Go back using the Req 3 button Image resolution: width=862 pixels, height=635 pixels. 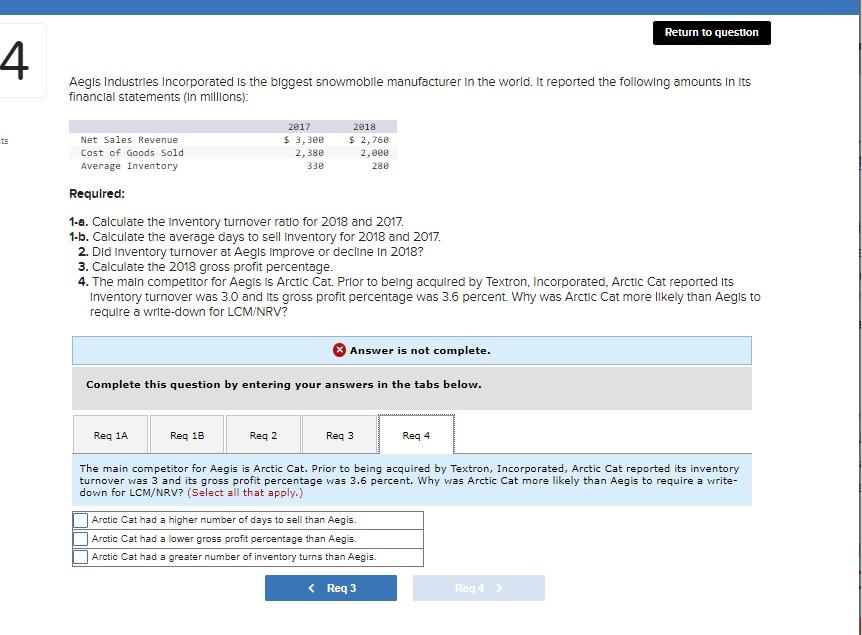[x=331, y=588]
